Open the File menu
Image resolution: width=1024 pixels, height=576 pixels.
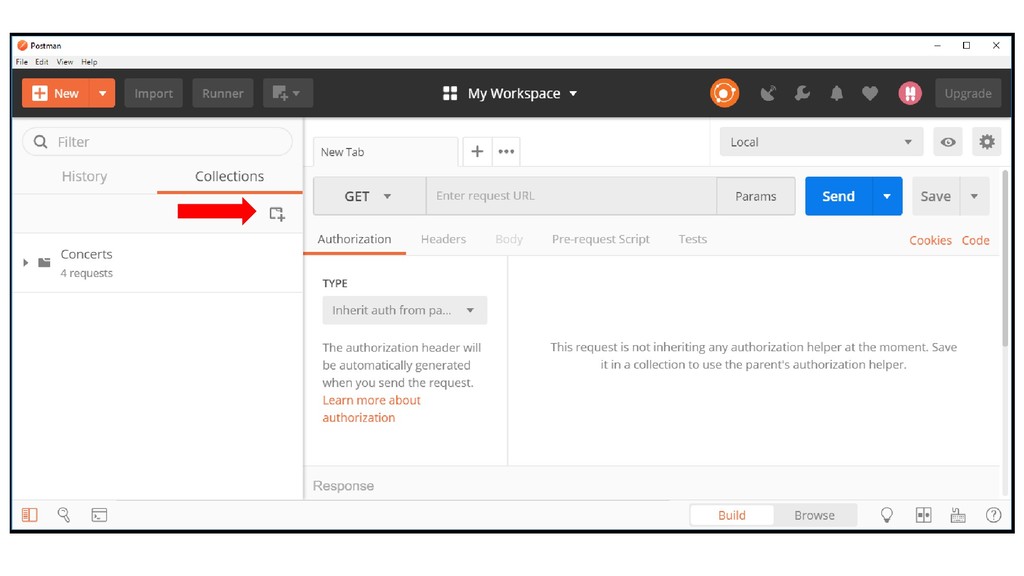(22, 62)
